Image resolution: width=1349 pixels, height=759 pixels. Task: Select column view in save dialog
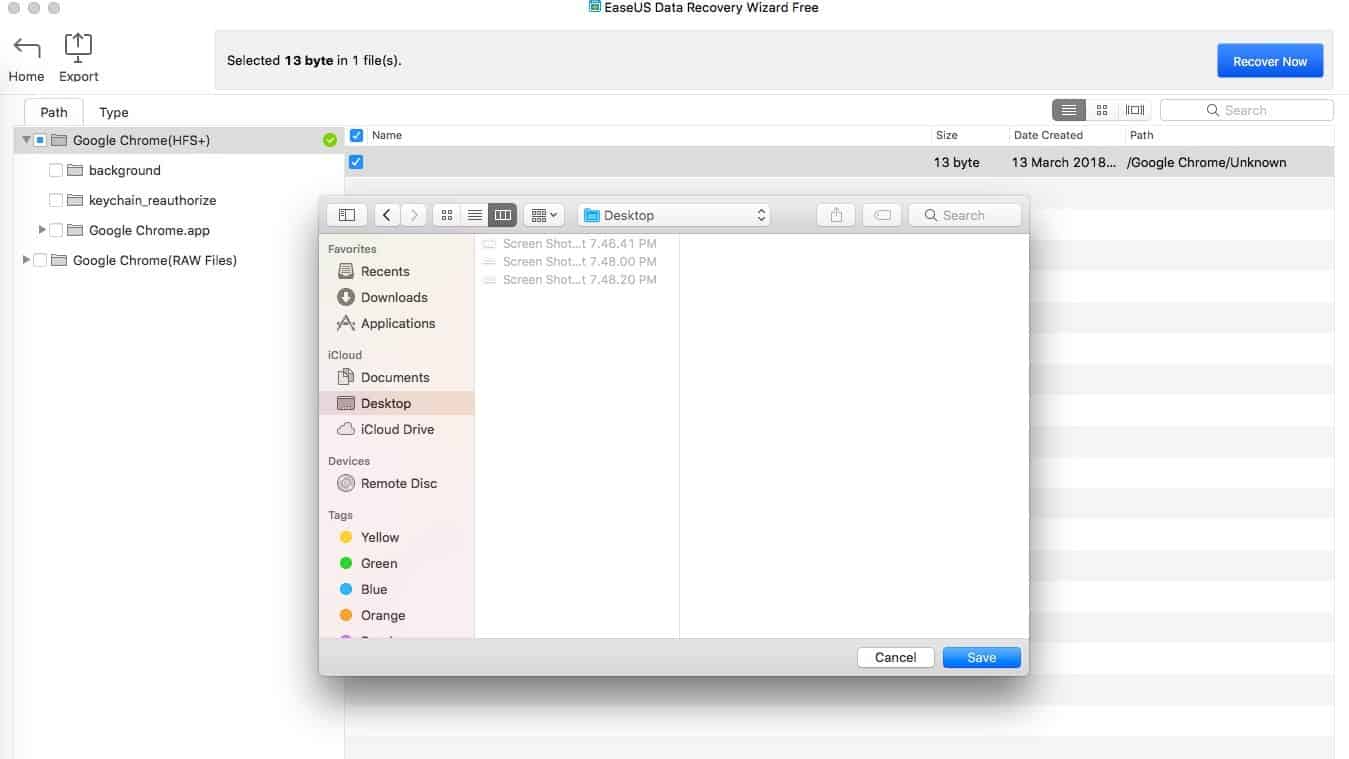coord(503,215)
